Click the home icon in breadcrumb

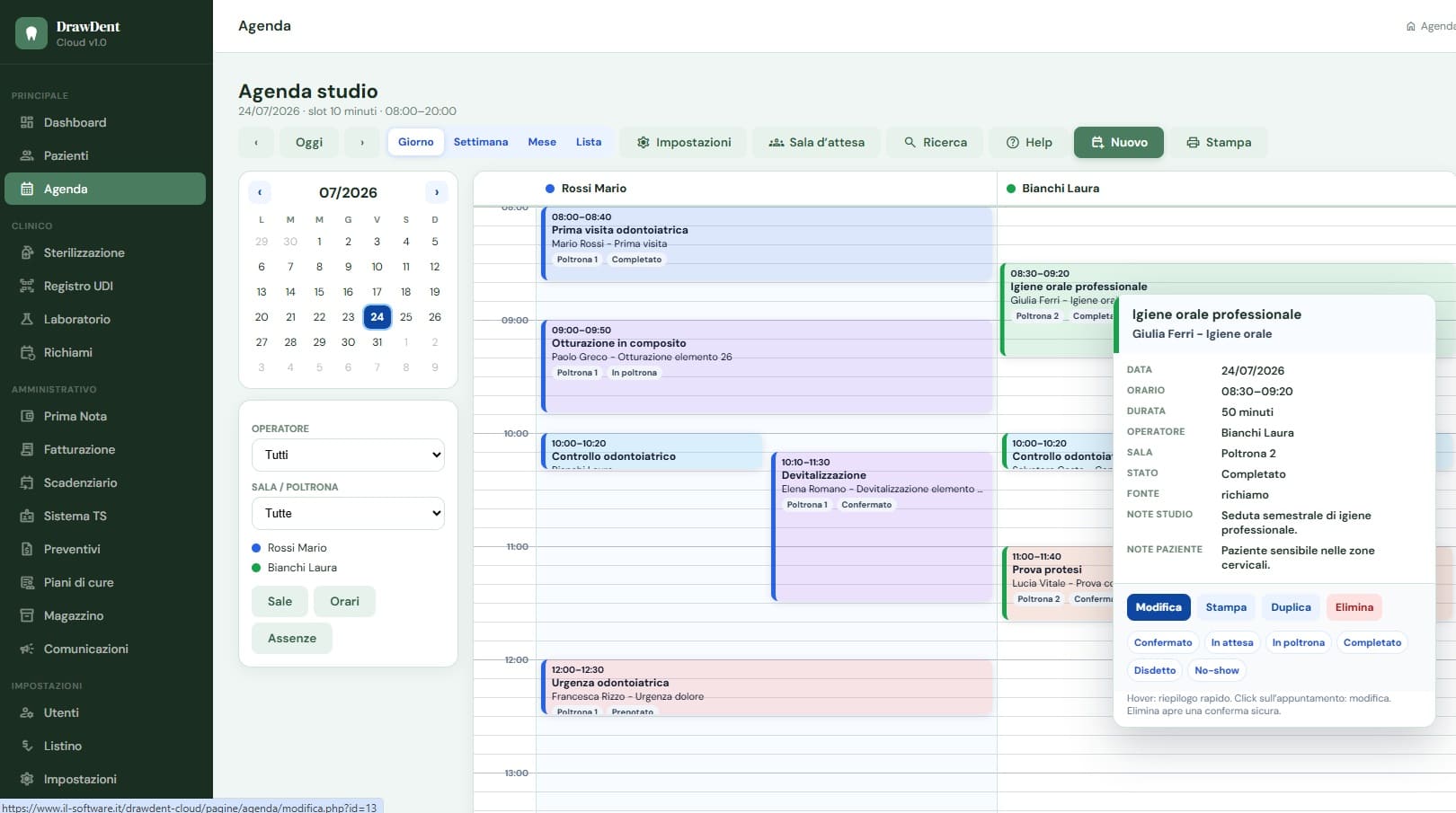pyautogui.click(x=1411, y=26)
